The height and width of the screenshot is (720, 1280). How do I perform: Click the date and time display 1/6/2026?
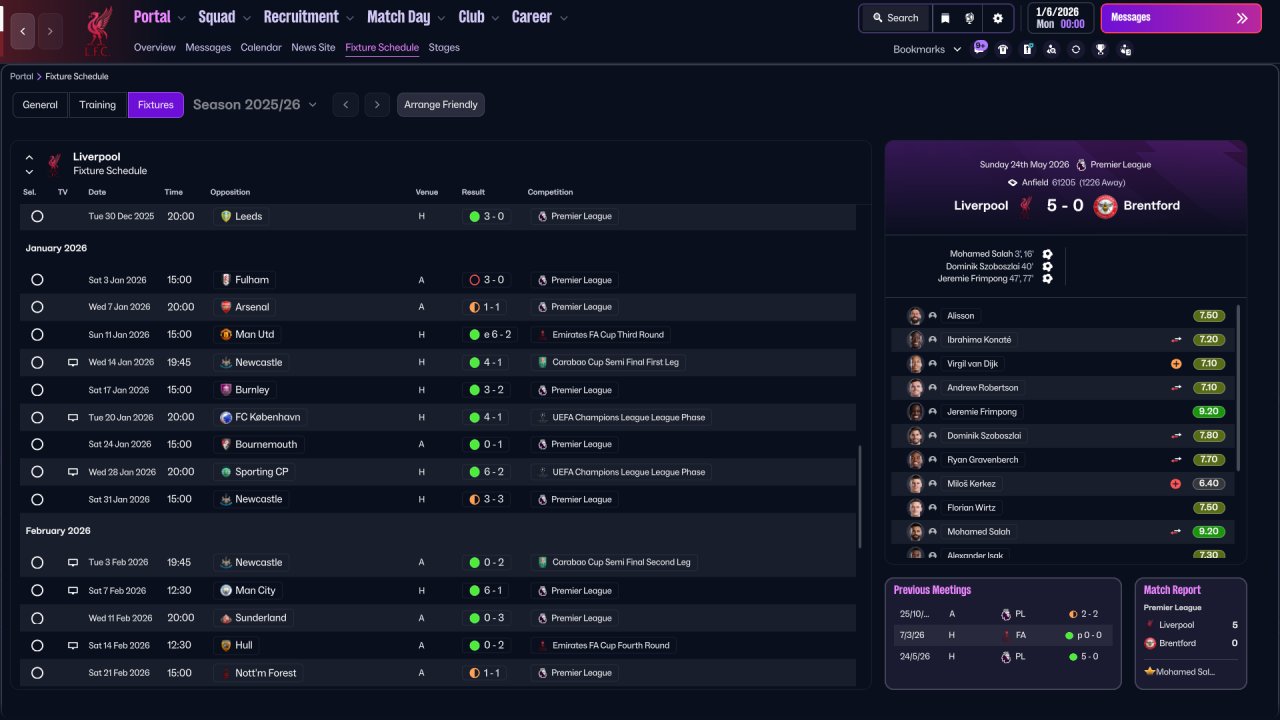[1059, 18]
